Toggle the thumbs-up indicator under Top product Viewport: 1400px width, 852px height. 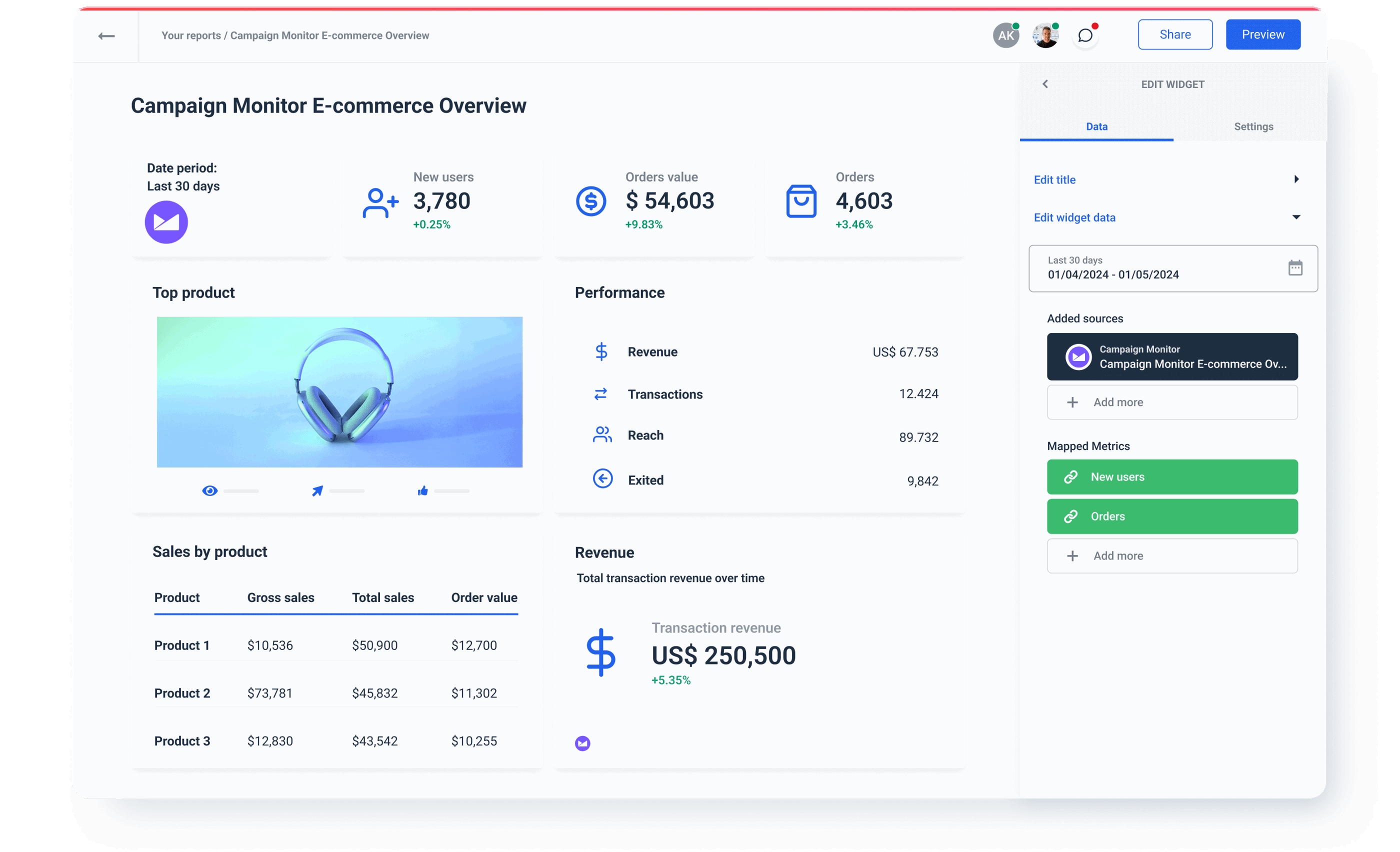(422, 491)
